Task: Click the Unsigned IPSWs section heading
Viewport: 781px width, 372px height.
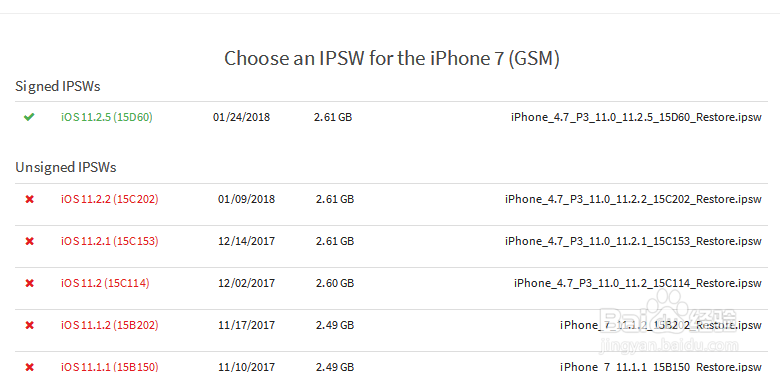Action: [66, 167]
